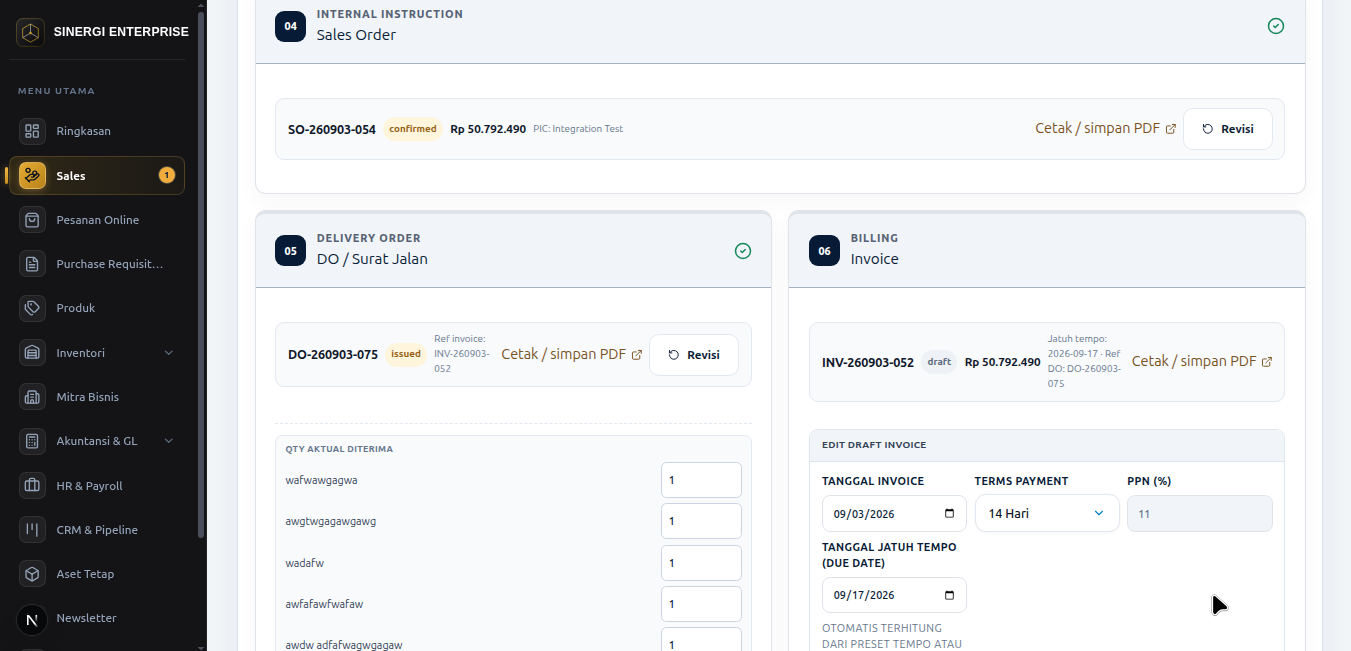Open calendar picker for Tanggal Jatuh Tempo
1351x651 pixels.
[x=949, y=595]
